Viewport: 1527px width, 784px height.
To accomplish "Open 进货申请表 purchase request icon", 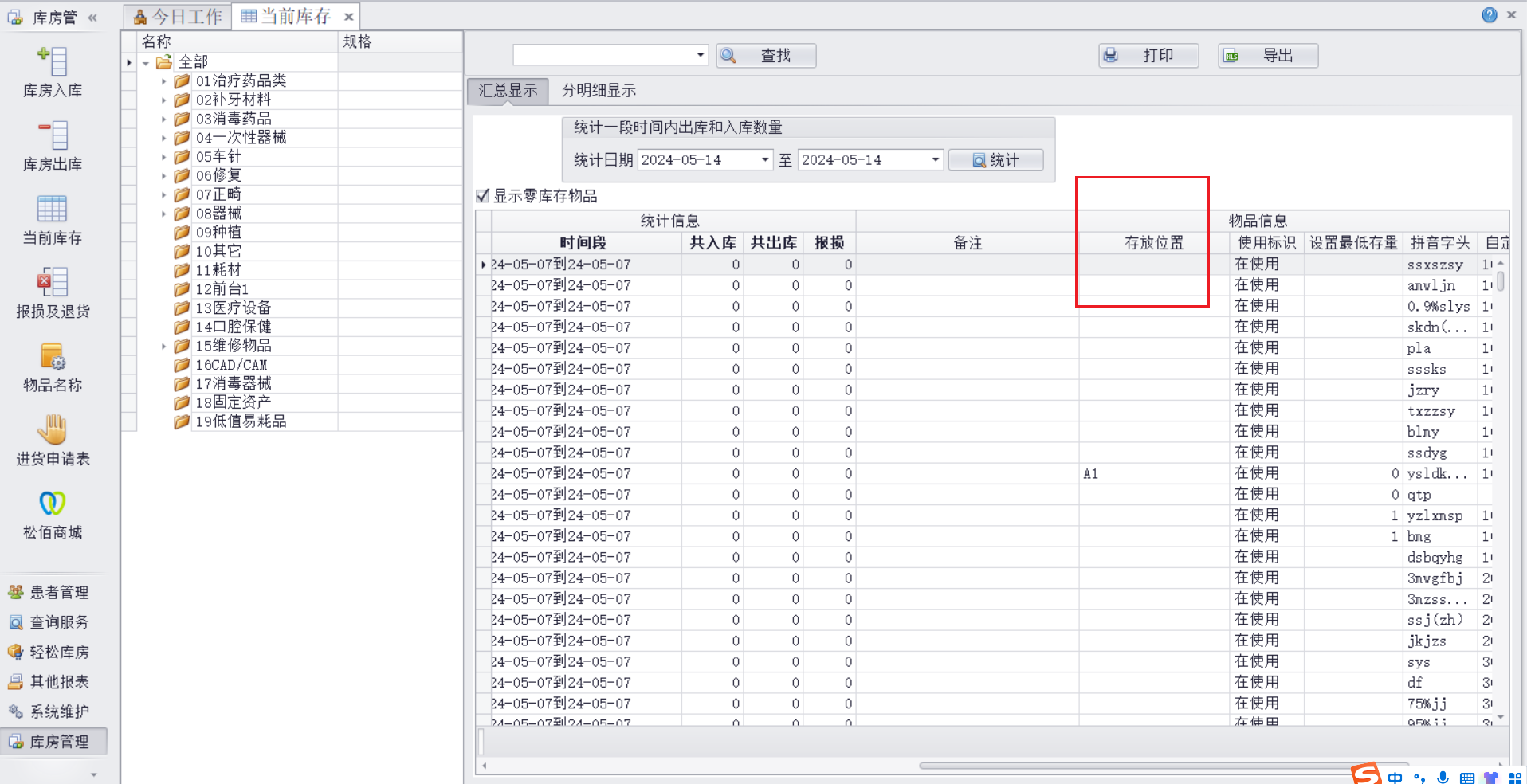I will (x=53, y=430).
